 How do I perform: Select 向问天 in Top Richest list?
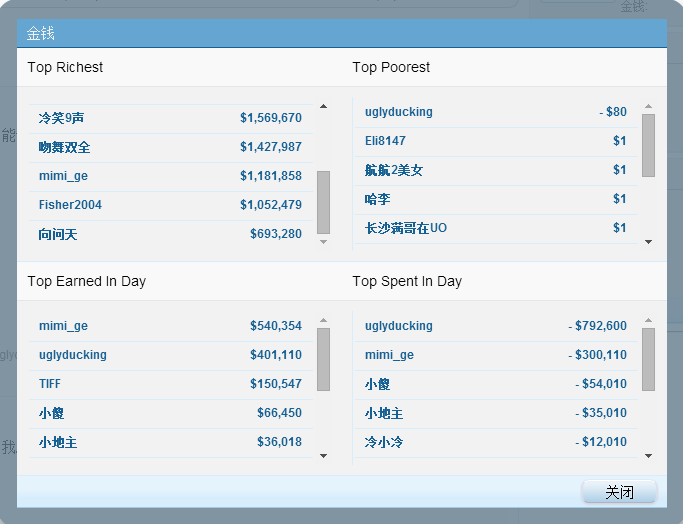[58, 234]
